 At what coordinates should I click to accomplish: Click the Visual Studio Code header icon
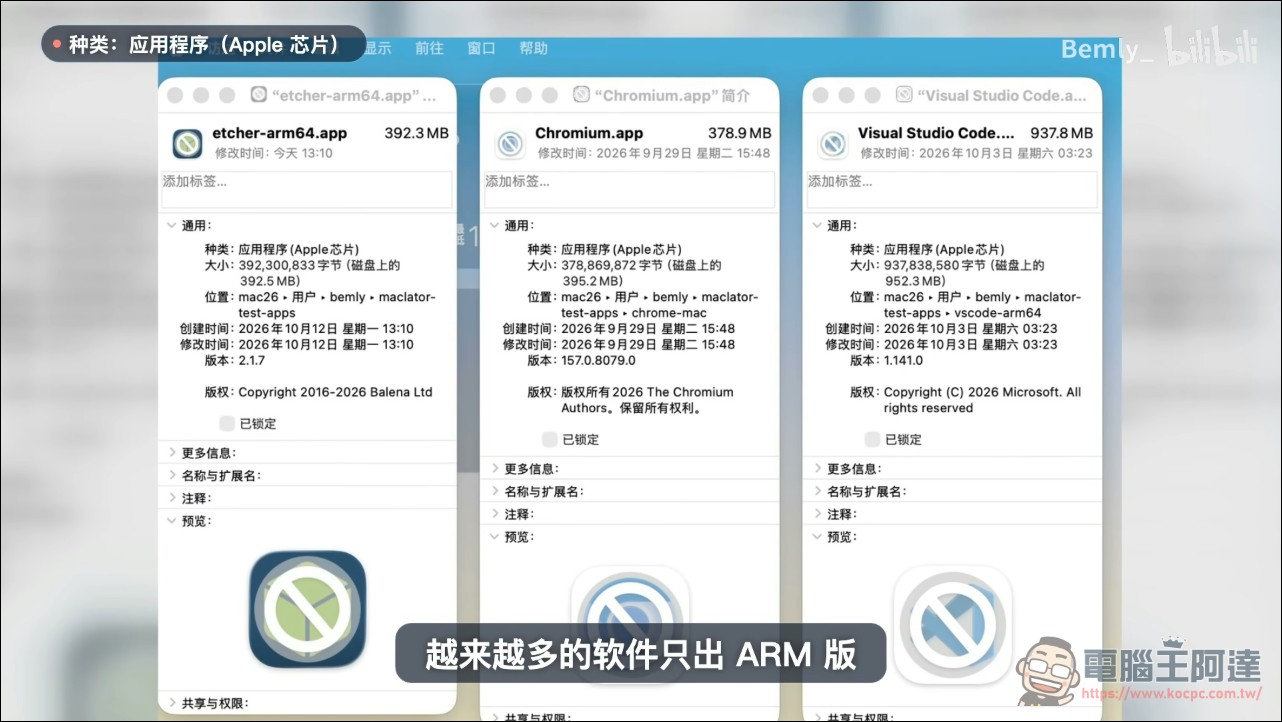(833, 144)
